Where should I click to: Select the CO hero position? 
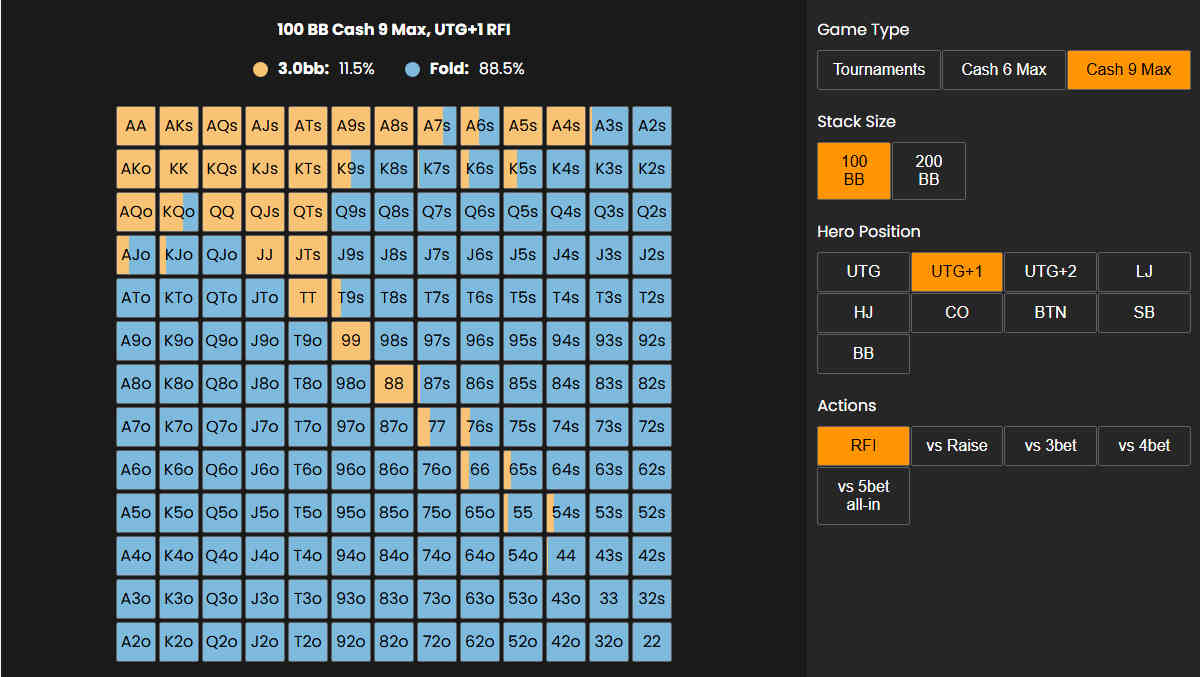[x=956, y=312]
